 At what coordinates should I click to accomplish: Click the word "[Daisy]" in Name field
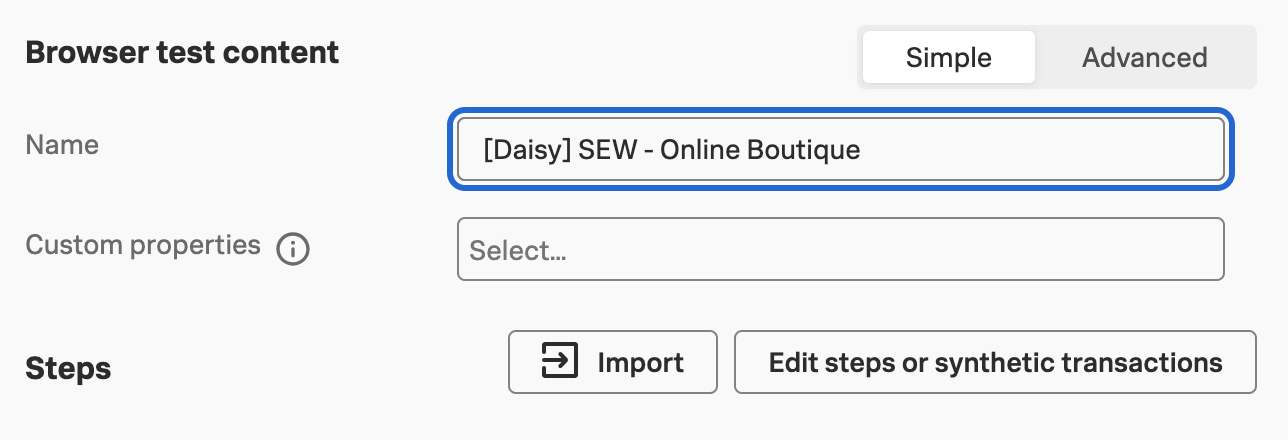pyautogui.click(x=526, y=151)
